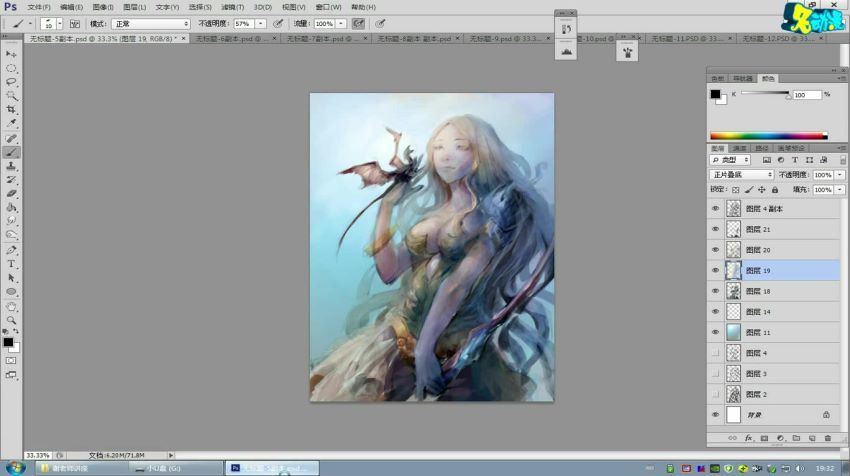
Task: Select the Zoom tool in toolbox
Action: pyautogui.click(x=11, y=320)
